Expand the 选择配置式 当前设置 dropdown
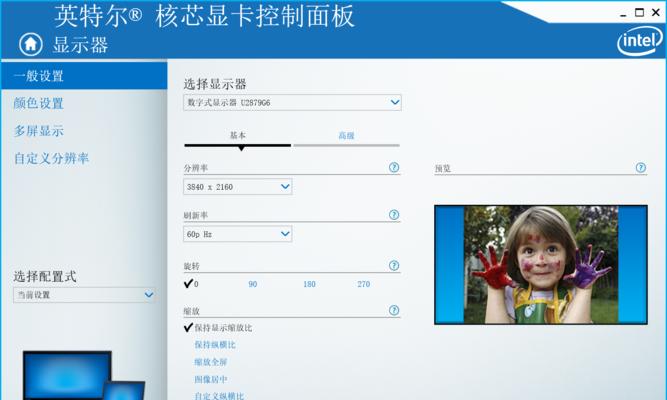The image size is (667, 400). [84, 295]
